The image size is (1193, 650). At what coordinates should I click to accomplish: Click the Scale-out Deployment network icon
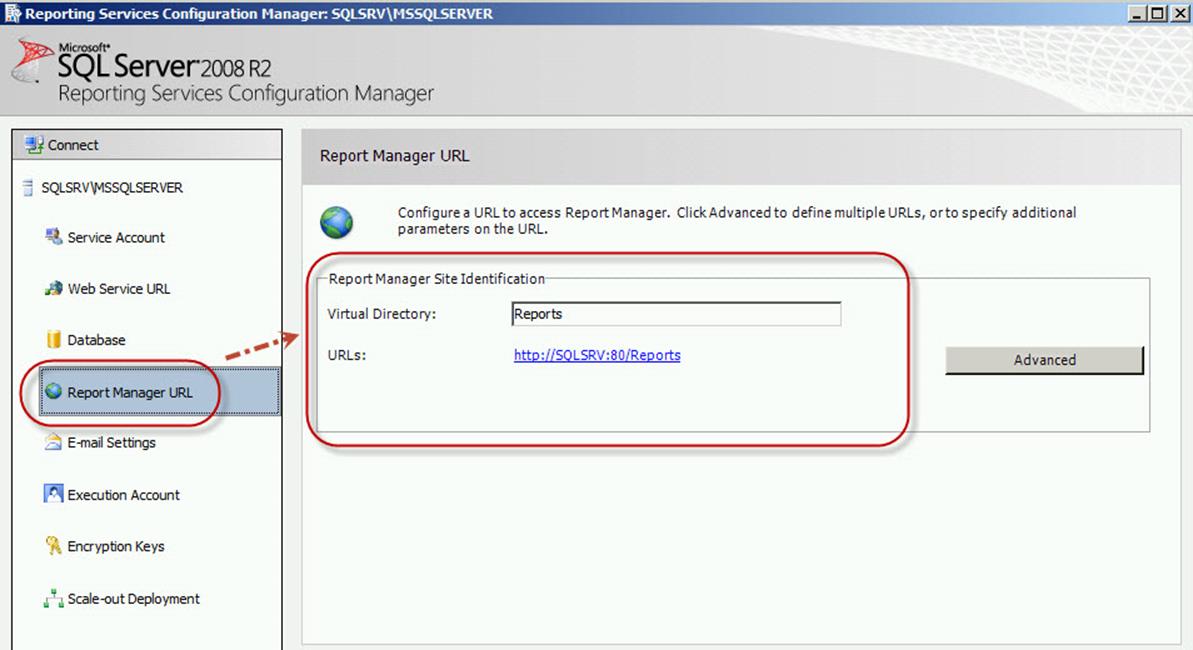click(x=53, y=598)
